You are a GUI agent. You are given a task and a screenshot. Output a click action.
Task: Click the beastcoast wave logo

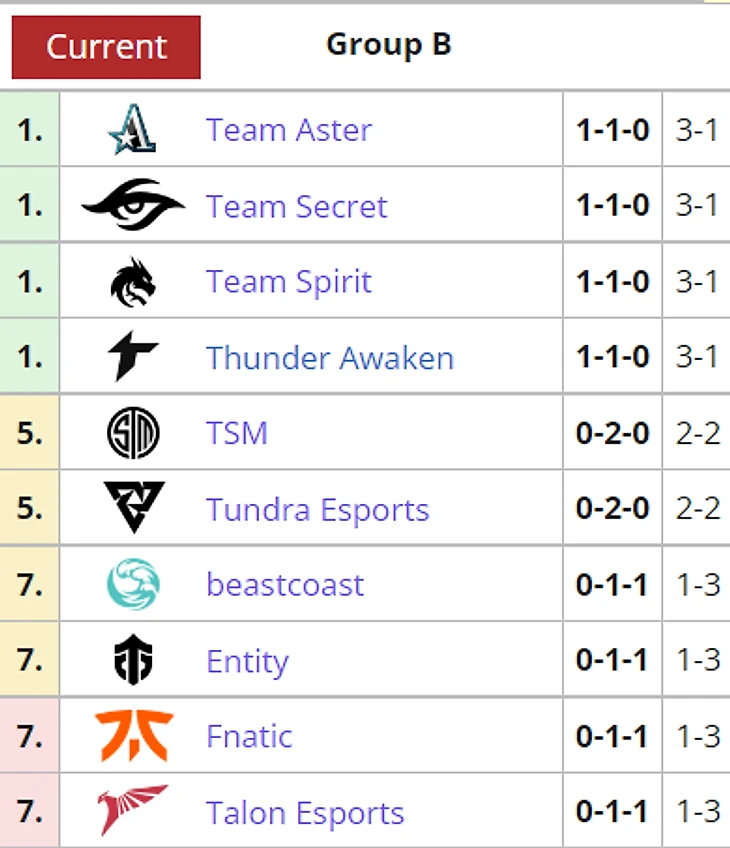(x=132, y=585)
